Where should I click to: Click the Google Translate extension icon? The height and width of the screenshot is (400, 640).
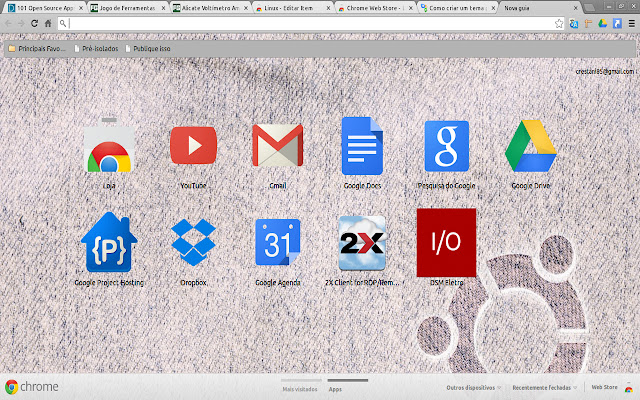573,24
